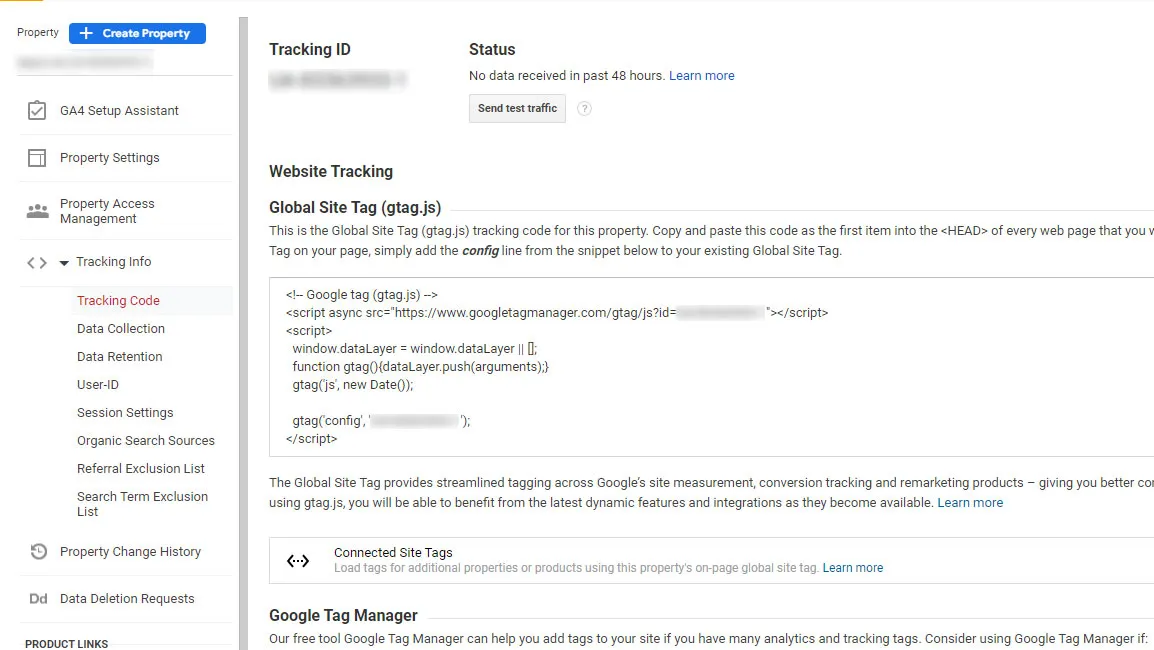Click the Property Settings layout icon
1154x650 pixels.
[x=37, y=158]
